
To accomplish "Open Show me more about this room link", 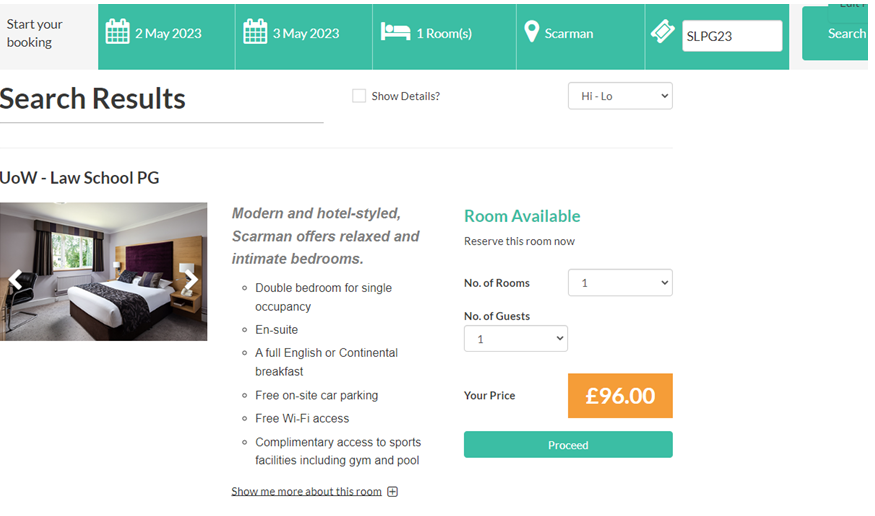I will [306, 492].
